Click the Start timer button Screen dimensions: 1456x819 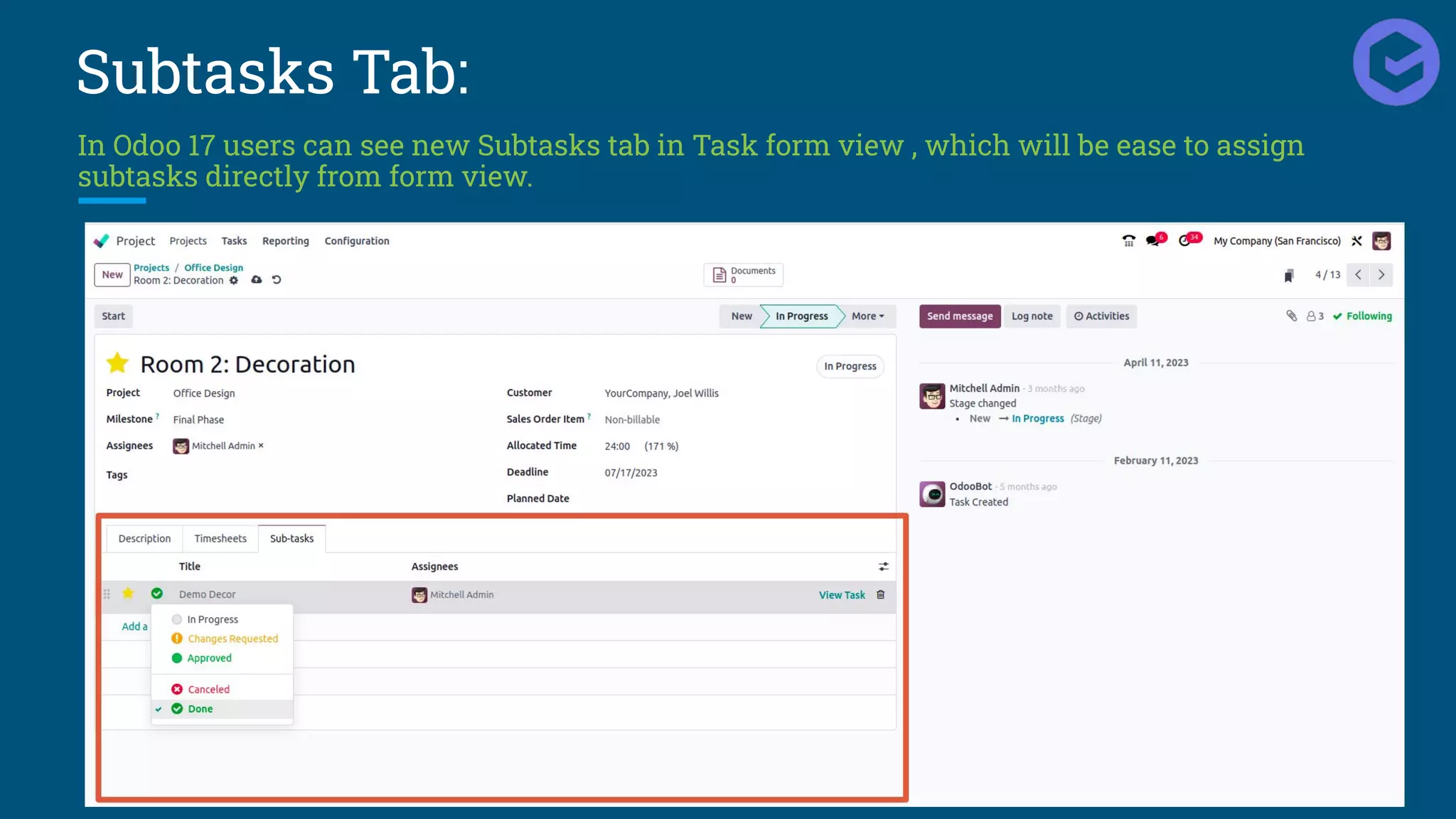(x=113, y=316)
